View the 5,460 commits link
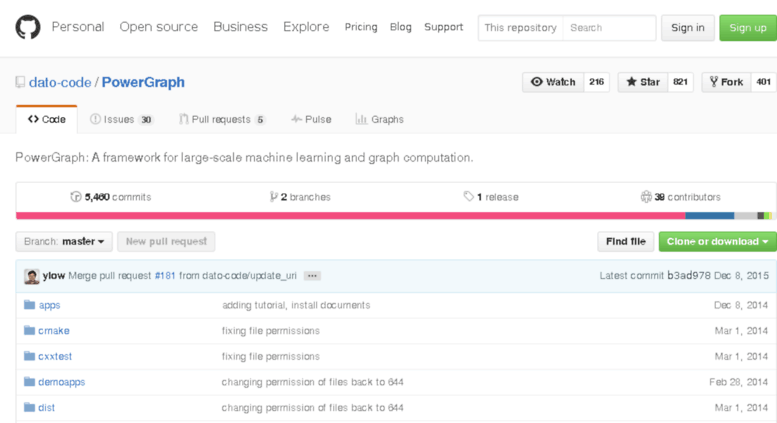 111,197
